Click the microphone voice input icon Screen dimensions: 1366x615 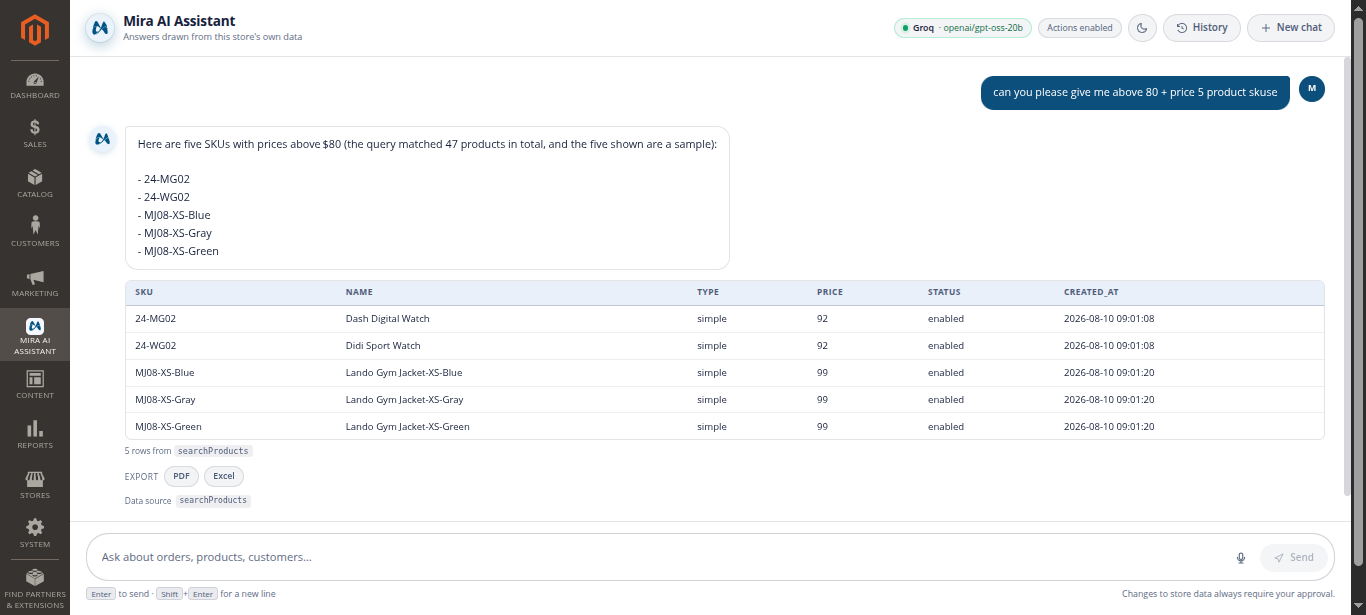point(1241,558)
